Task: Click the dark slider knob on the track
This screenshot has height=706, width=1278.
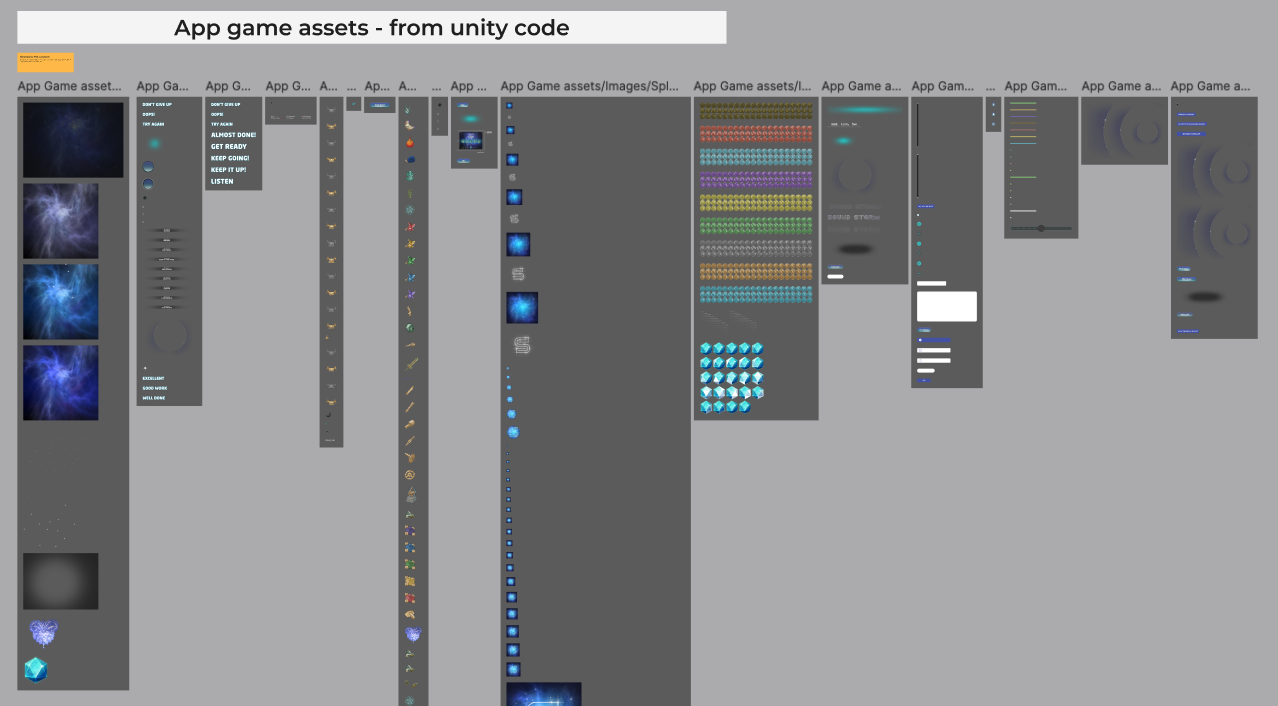Action: point(1041,229)
